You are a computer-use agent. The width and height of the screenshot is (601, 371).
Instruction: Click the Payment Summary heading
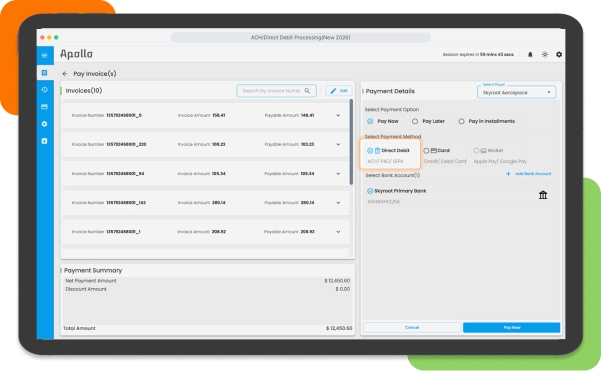point(93,271)
